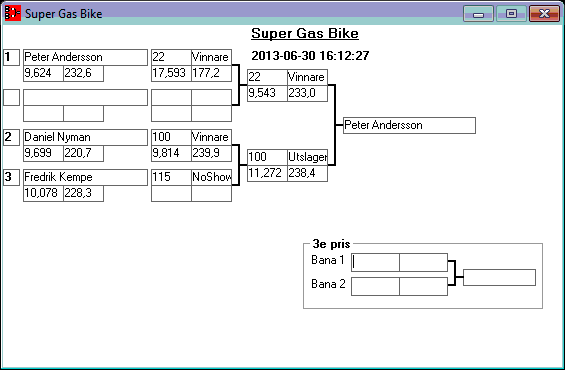565x370 pixels.
Task: Click the Super Gas Bike underlined heading
Action: [305, 34]
